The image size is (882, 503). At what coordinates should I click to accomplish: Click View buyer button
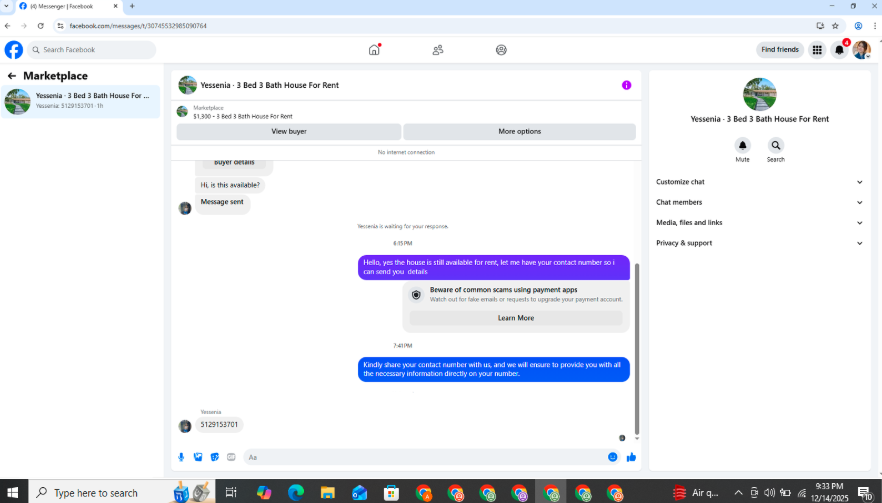289,131
